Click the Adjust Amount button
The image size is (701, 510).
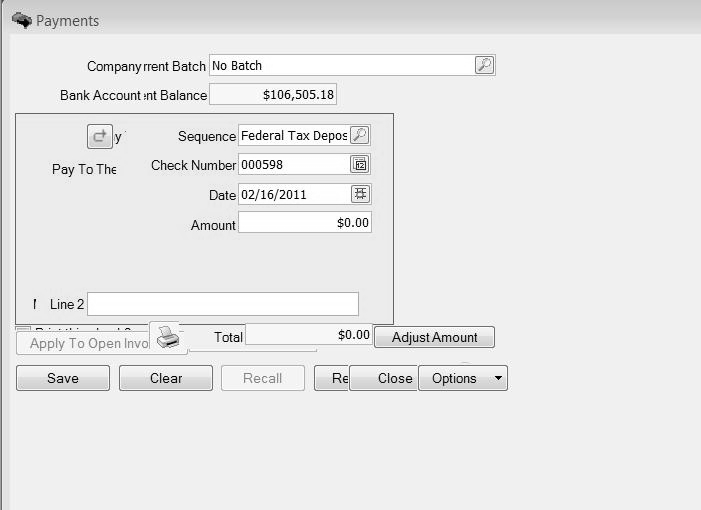pos(434,337)
